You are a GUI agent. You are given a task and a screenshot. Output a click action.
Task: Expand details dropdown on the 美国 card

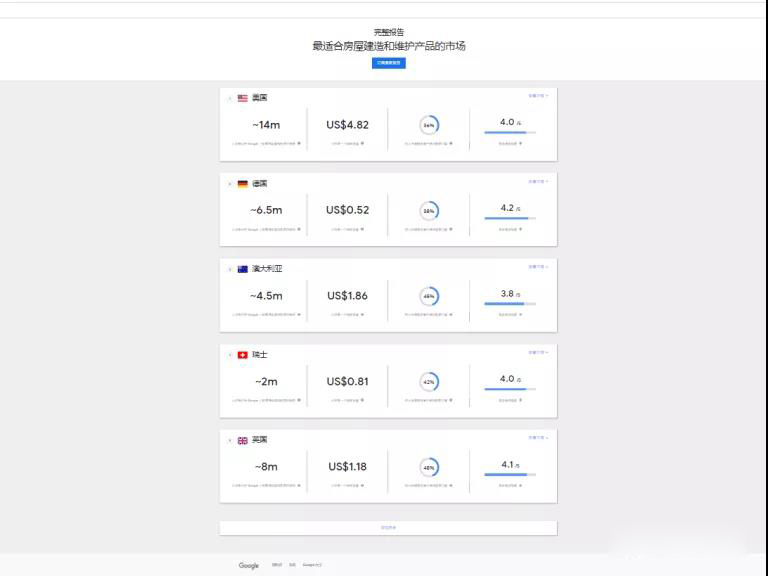pyautogui.click(x=538, y=96)
